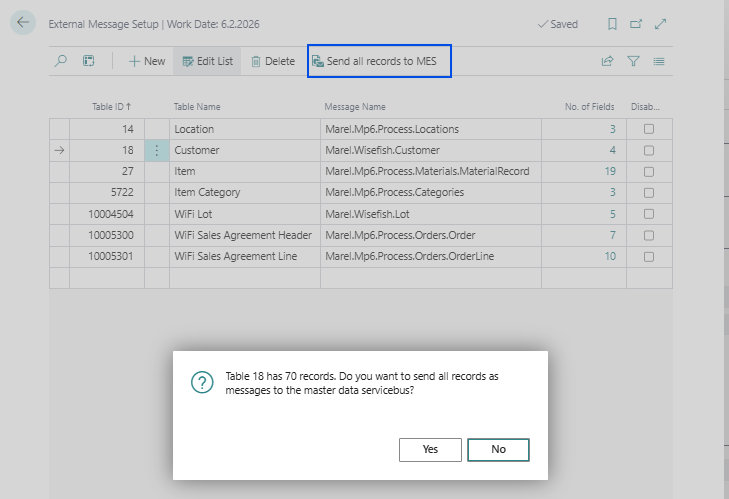729x499 pixels.
Task: Tick Disabled checkbox for Location row
Action: tap(649, 129)
